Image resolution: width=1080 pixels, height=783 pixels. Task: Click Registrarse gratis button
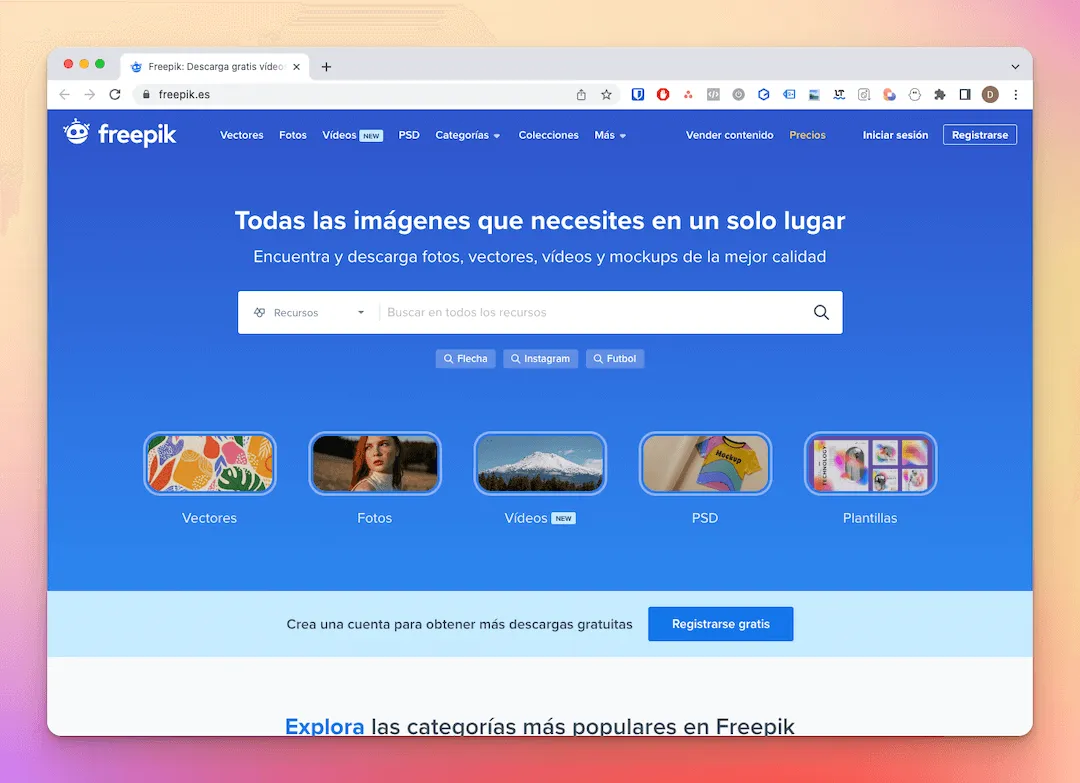[720, 624]
